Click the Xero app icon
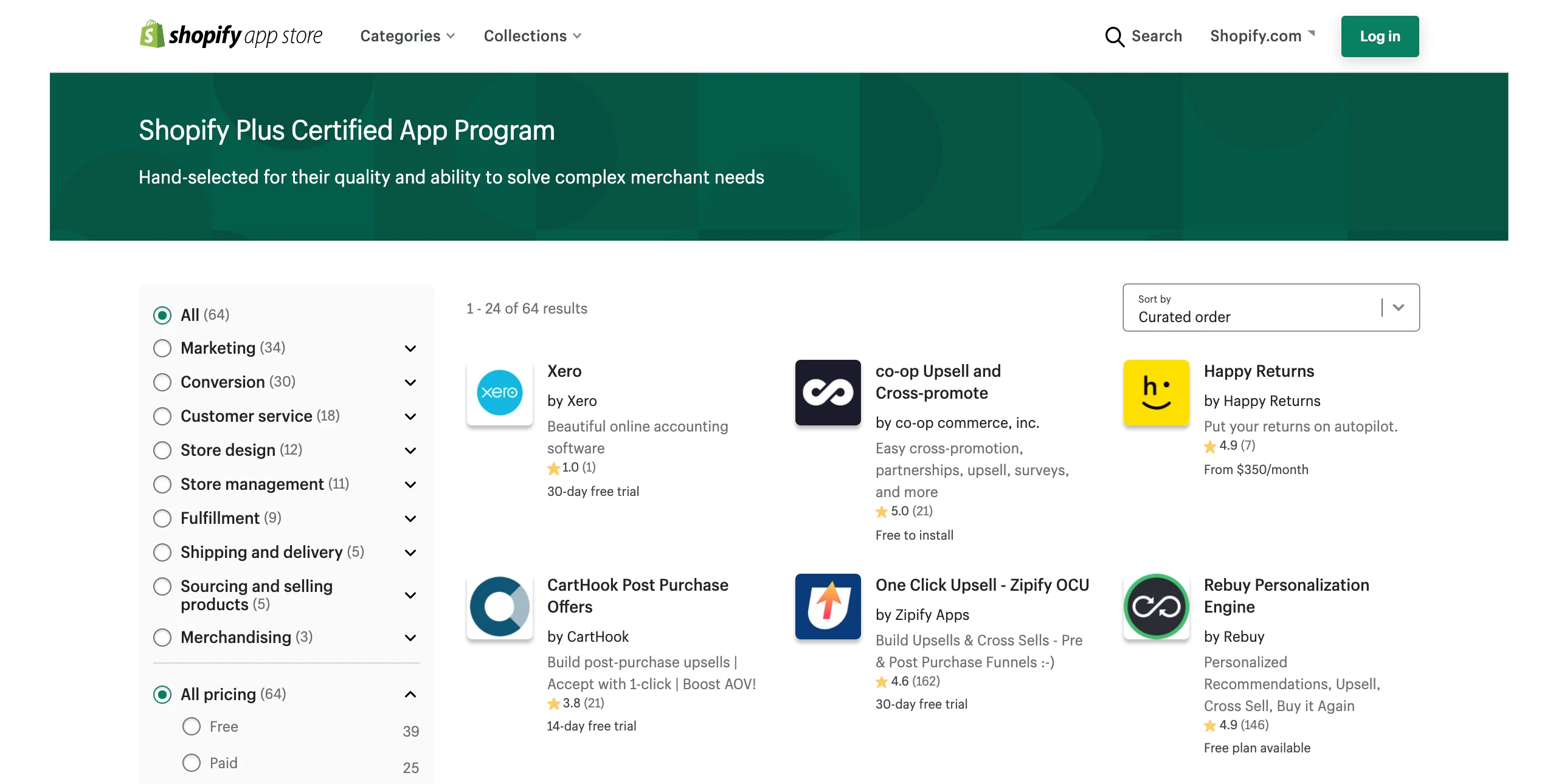 [499, 393]
